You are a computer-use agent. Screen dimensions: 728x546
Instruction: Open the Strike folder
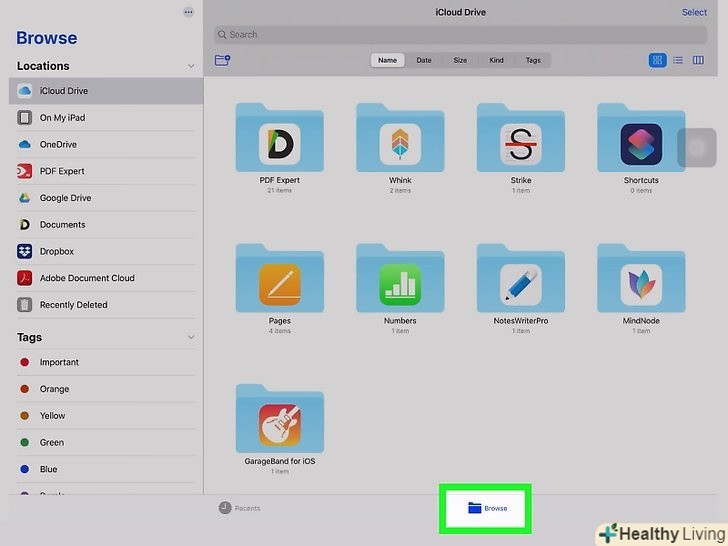520,138
